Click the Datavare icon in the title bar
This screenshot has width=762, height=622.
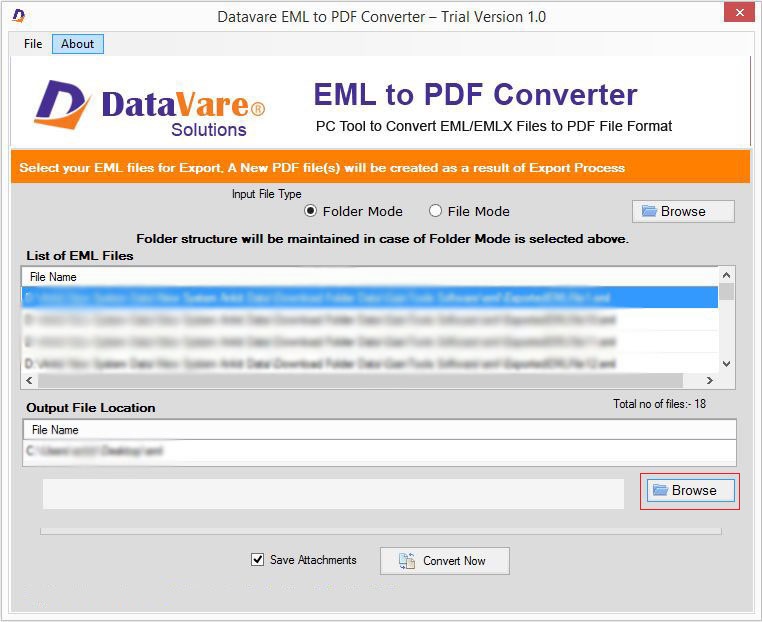pyautogui.click(x=18, y=16)
